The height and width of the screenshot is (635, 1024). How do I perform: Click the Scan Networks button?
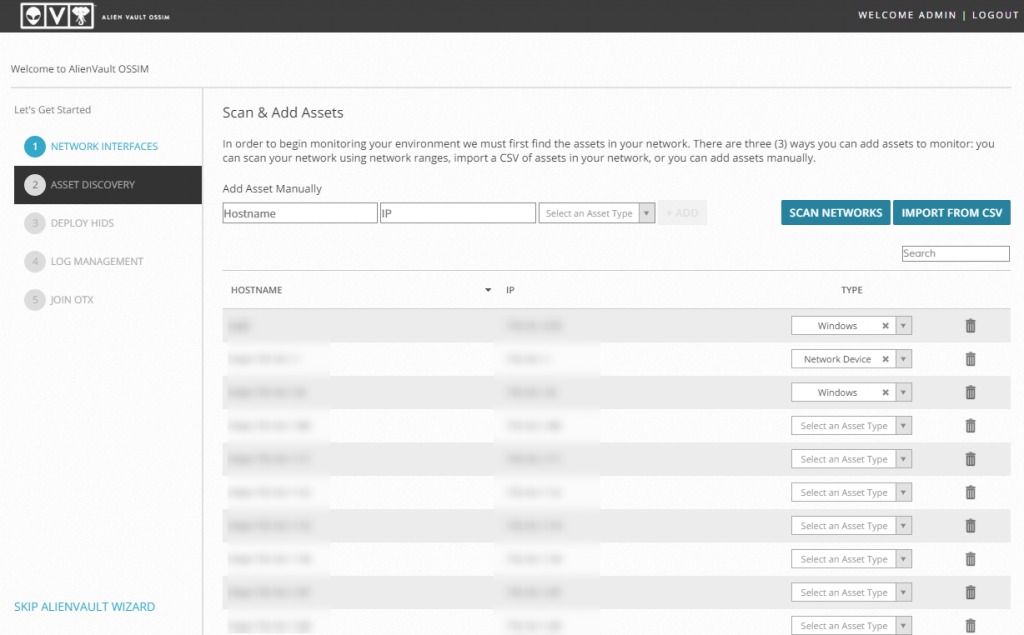tap(835, 213)
